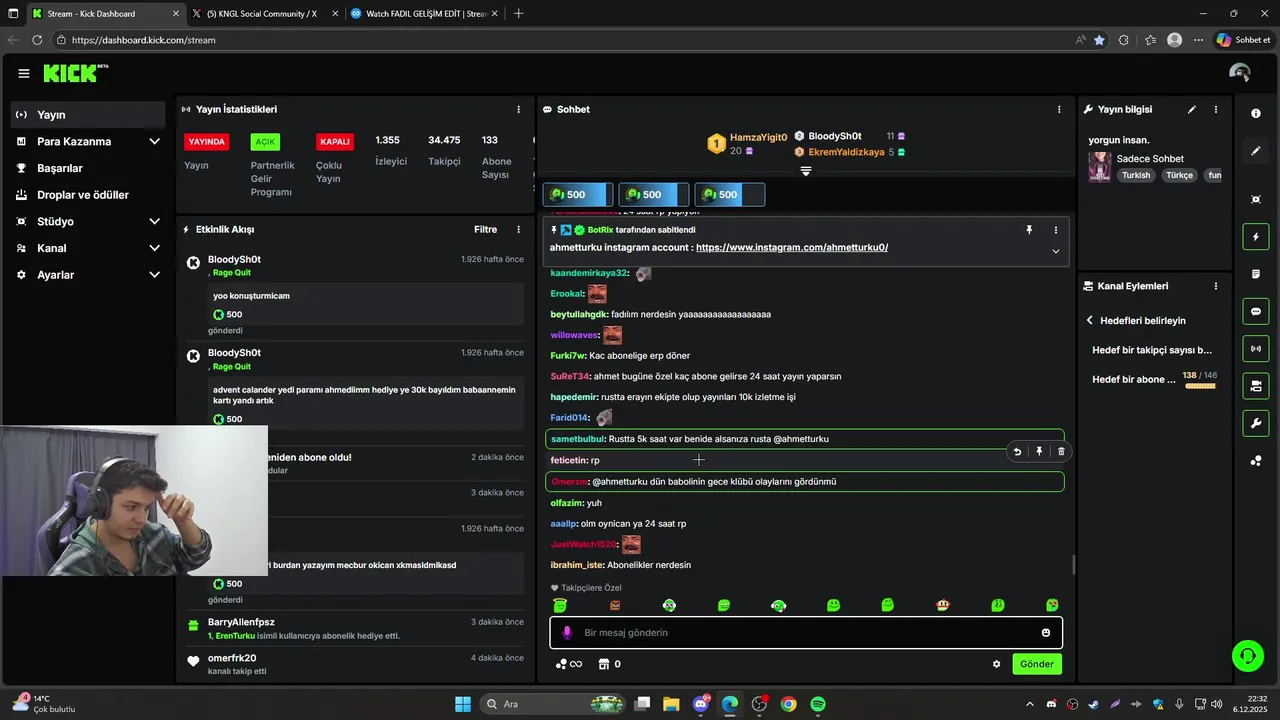
Task: Click the Sadece Sohbet category thumbnail
Action: (x=1100, y=167)
